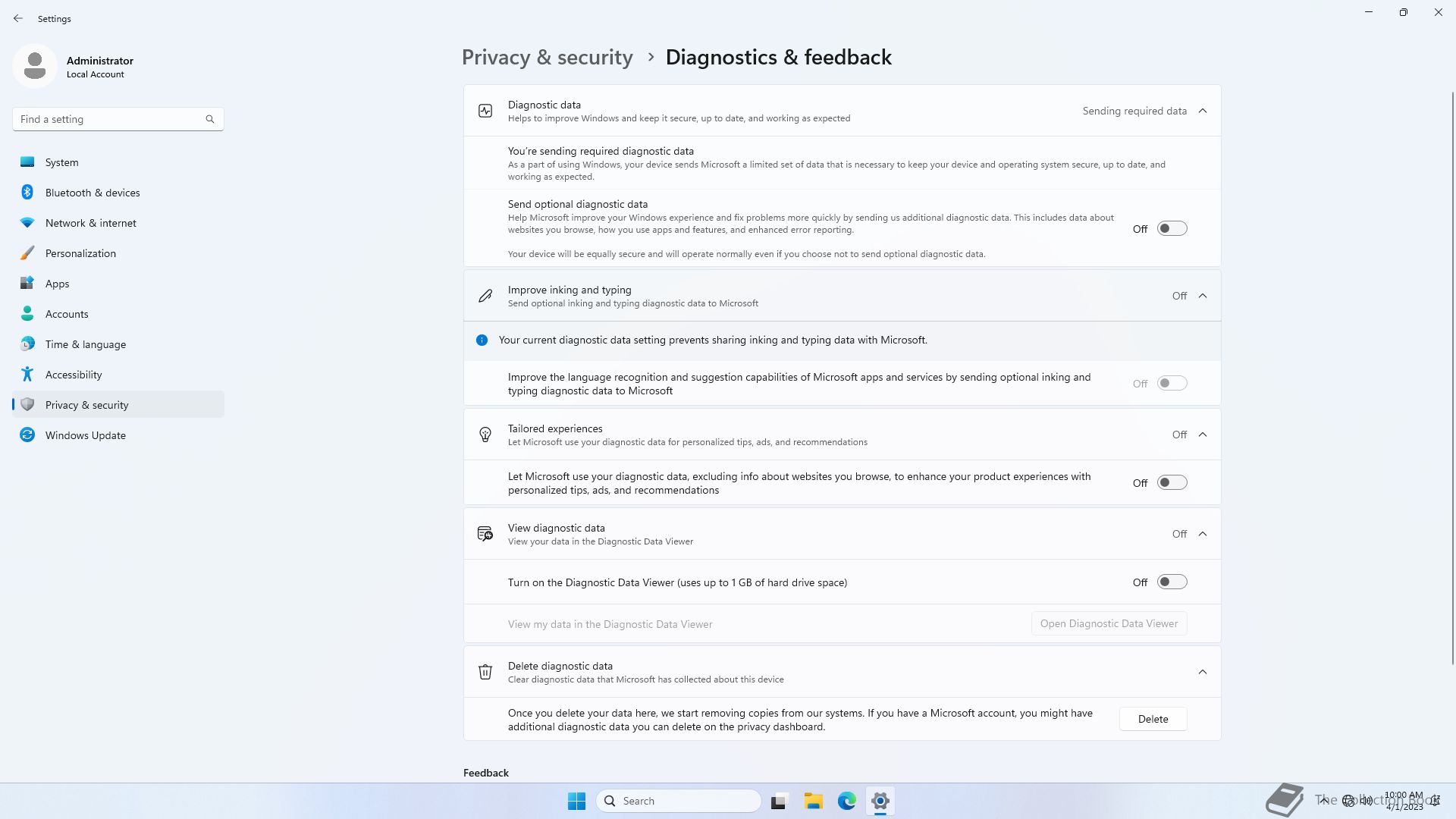The height and width of the screenshot is (819, 1456).
Task: Click the Time & language globe clock icon
Action: (x=27, y=344)
